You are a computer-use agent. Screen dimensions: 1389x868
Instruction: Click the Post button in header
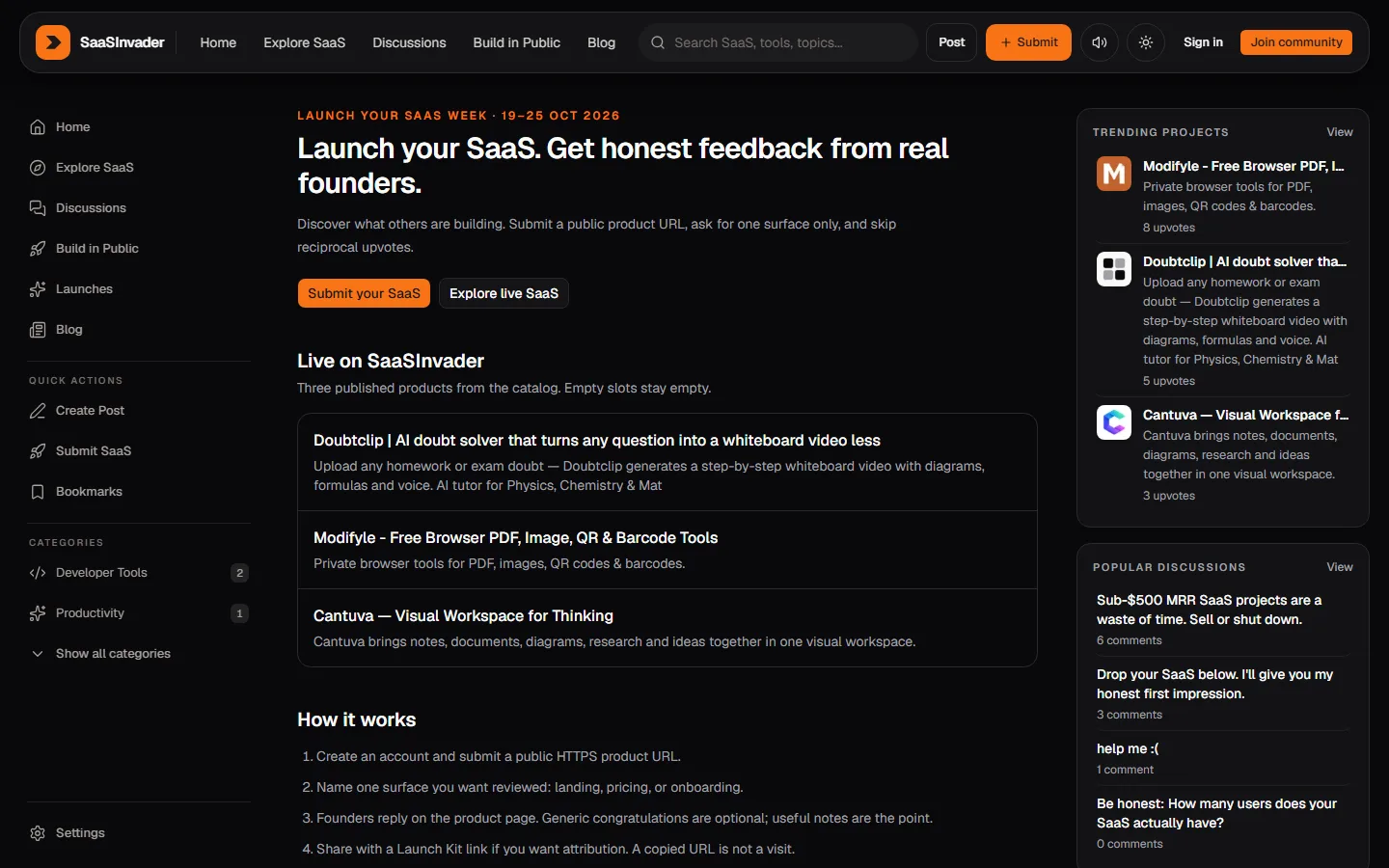(952, 42)
